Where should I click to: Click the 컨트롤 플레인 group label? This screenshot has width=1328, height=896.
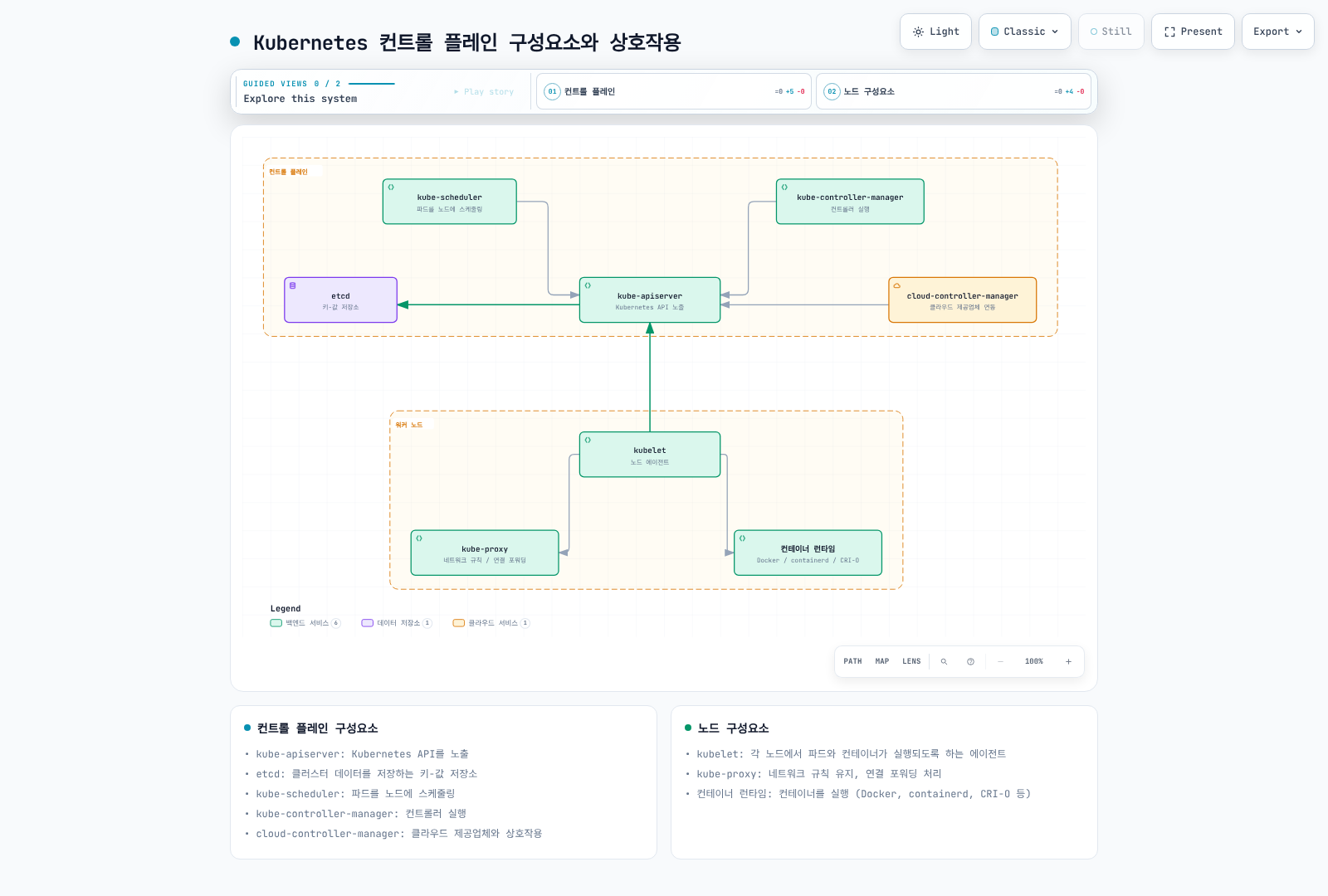click(x=288, y=172)
